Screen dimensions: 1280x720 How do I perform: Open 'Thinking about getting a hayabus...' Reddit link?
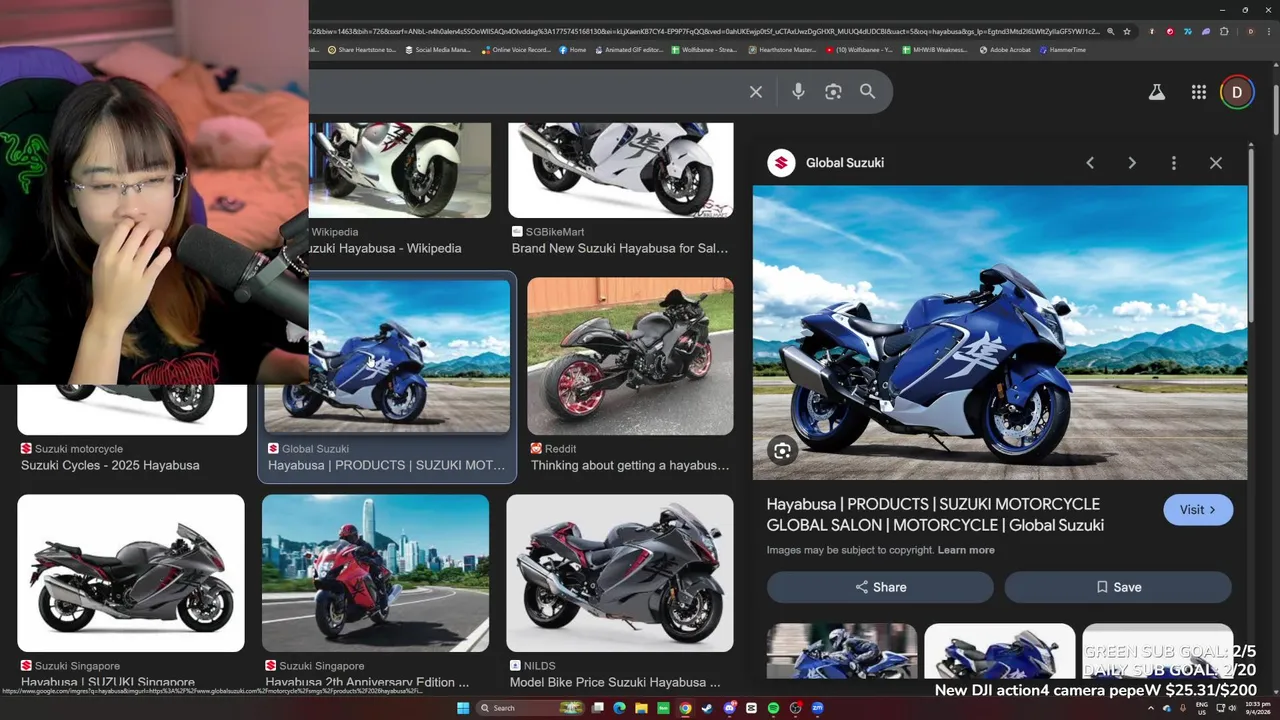tap(630, 465)
